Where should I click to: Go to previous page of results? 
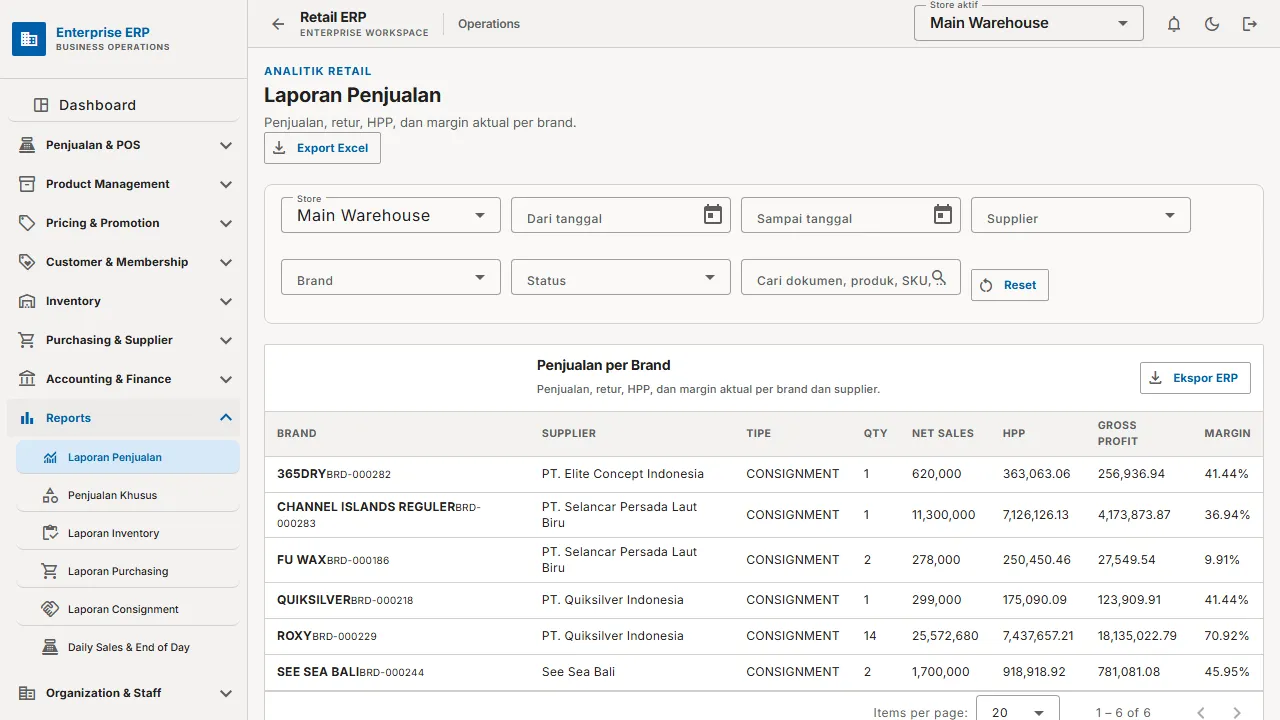click(1201, 713)
